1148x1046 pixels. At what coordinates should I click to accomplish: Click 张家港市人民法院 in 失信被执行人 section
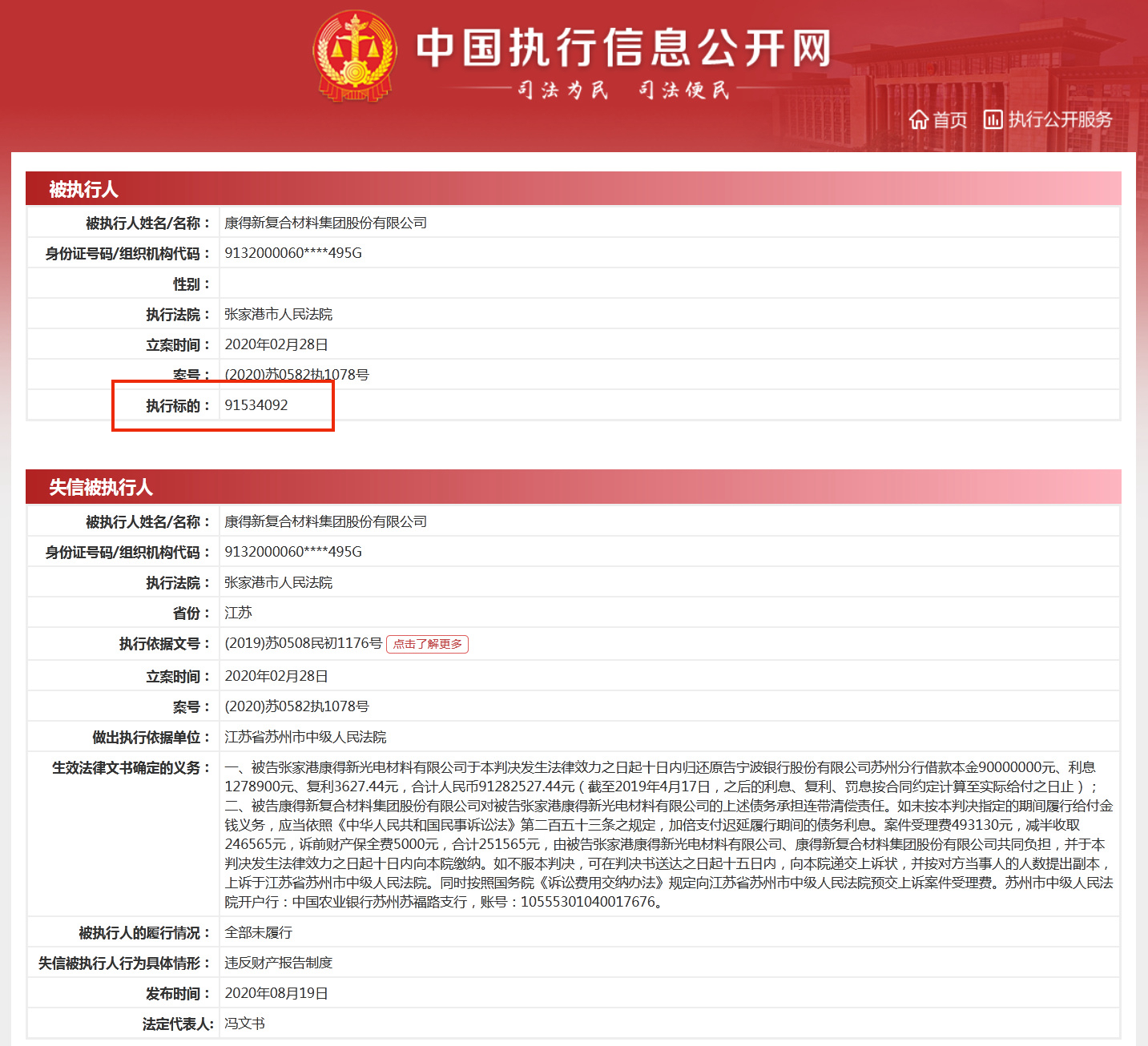(278, 582)
